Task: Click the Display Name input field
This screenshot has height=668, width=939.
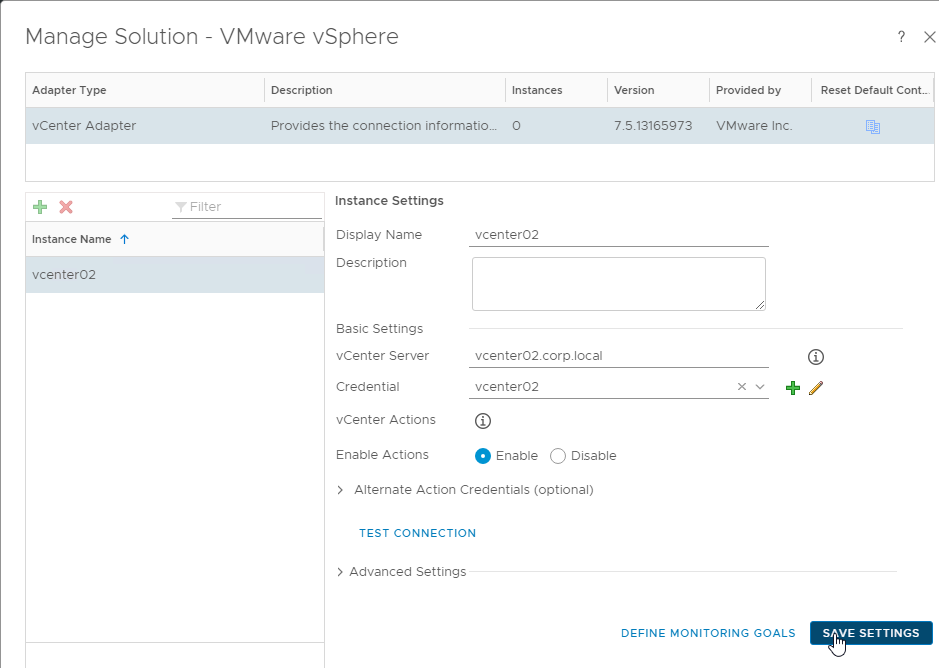Action: pos(619,235)
